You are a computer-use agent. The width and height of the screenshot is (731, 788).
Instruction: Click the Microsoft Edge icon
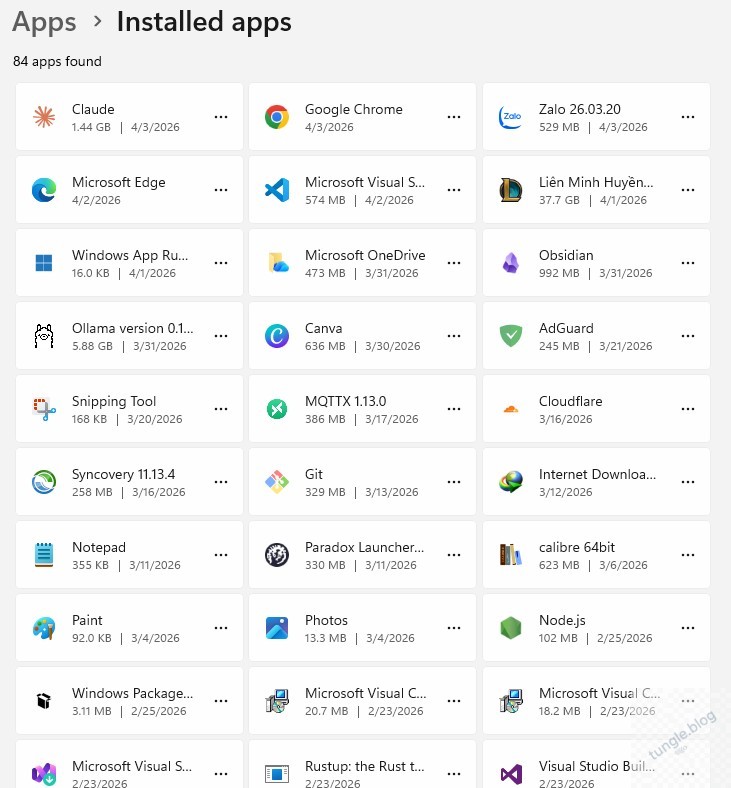click(x=44, y=190)
